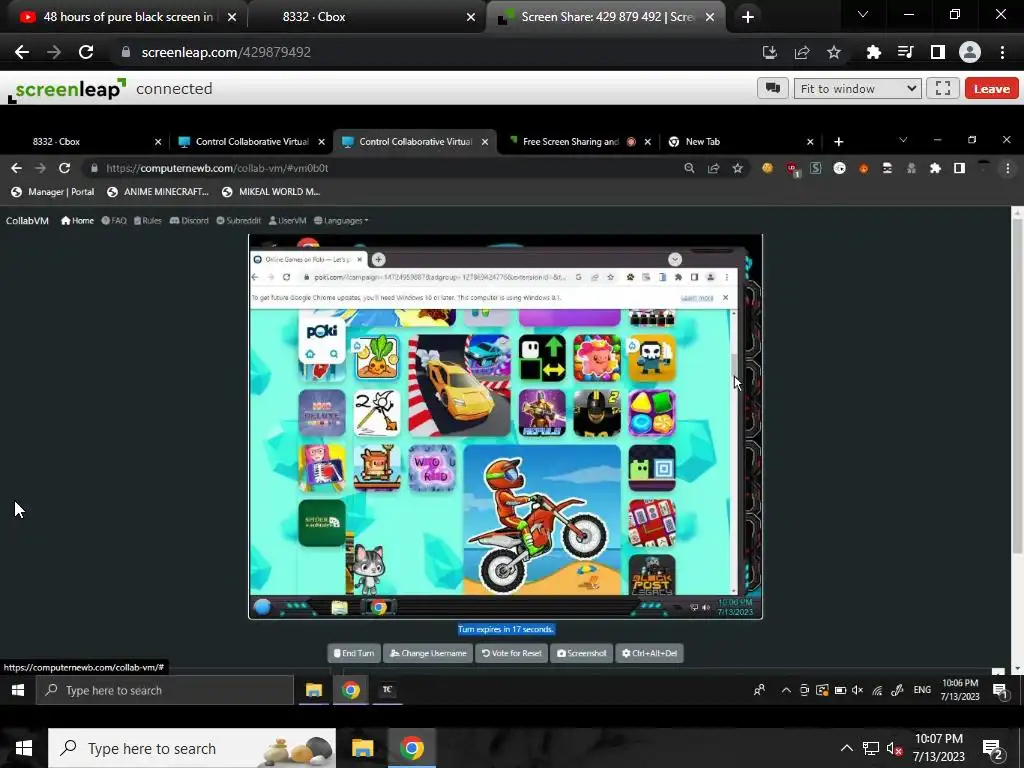Viewport: 1024px width, 768px height.
Task: Open the zoom magnifier in shared address bar
Action: coord(689,168)
